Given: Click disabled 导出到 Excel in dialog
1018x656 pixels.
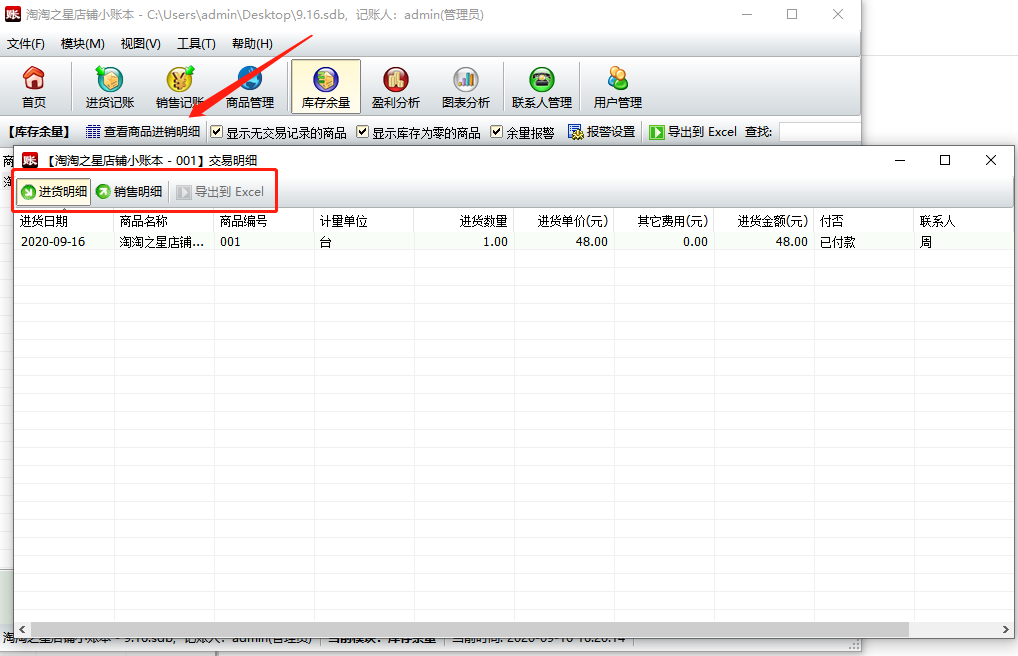Looking at the screenshot, I should (x=220, y=192).
